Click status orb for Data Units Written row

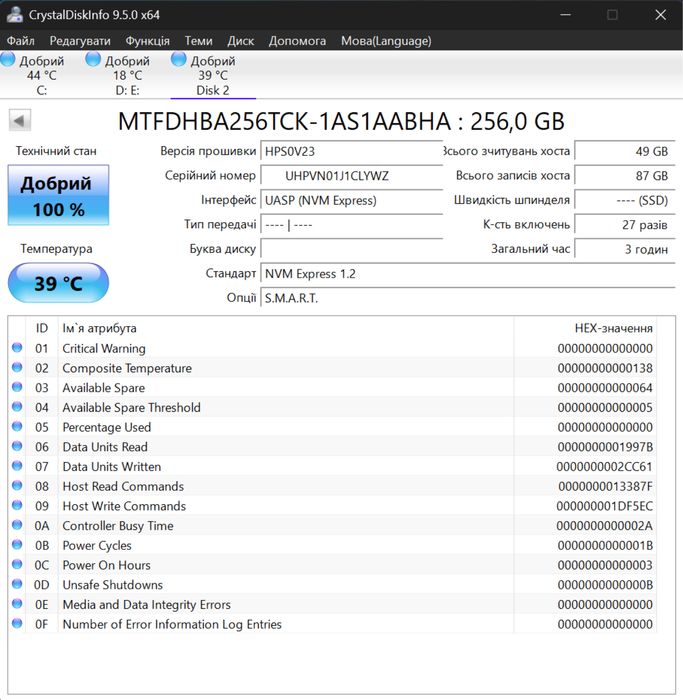[17, 466]
